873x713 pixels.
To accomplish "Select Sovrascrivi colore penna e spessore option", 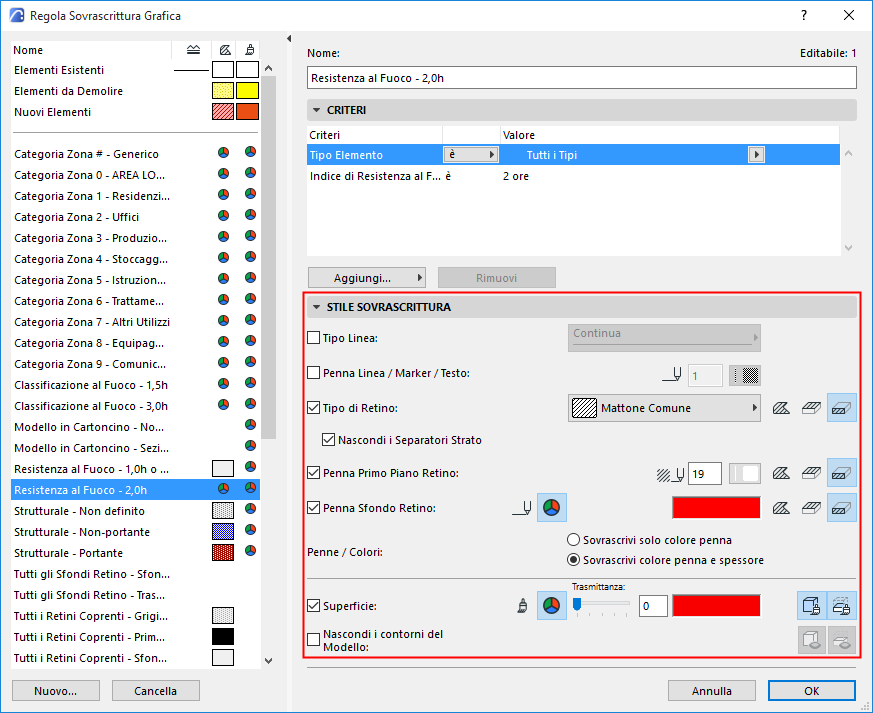I will [x=573, y=560].
